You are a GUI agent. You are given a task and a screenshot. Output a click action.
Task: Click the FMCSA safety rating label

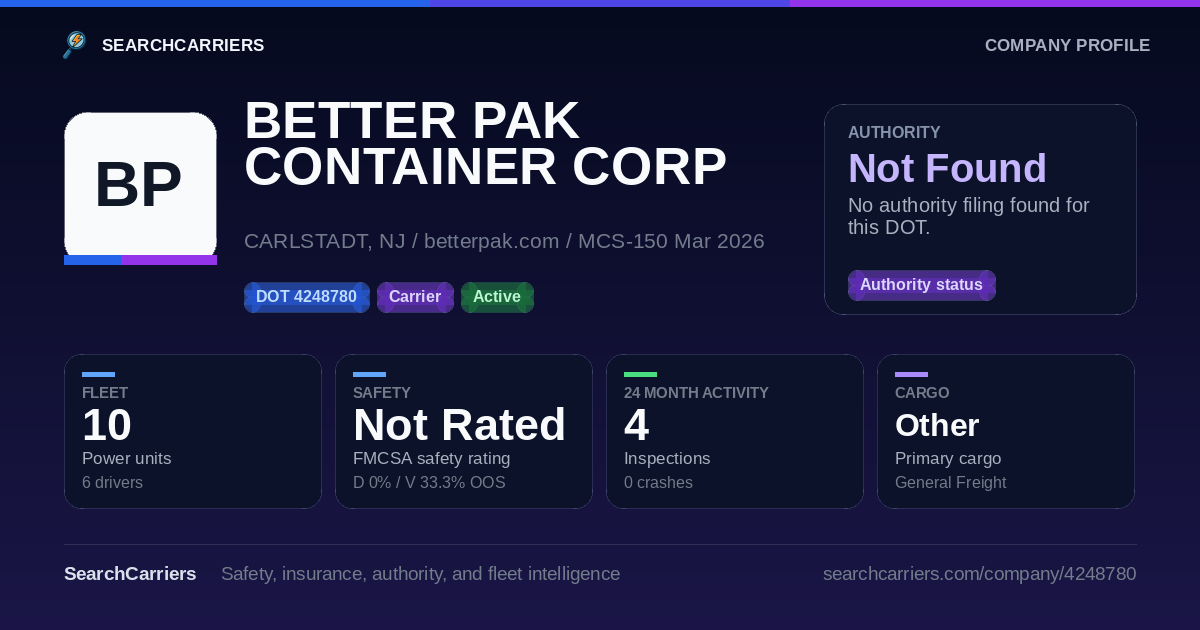point(431,458)
